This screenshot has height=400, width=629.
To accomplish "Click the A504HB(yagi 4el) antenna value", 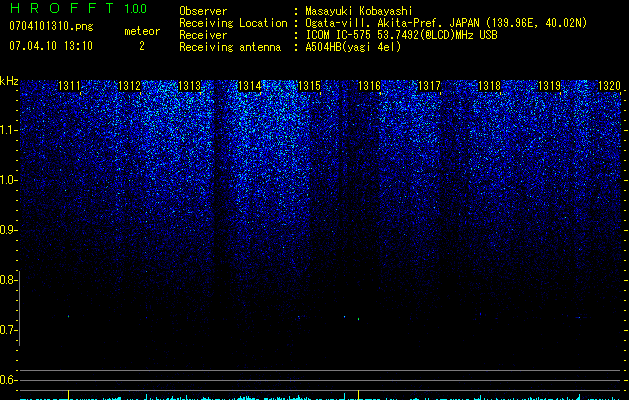I will [353, 47].
